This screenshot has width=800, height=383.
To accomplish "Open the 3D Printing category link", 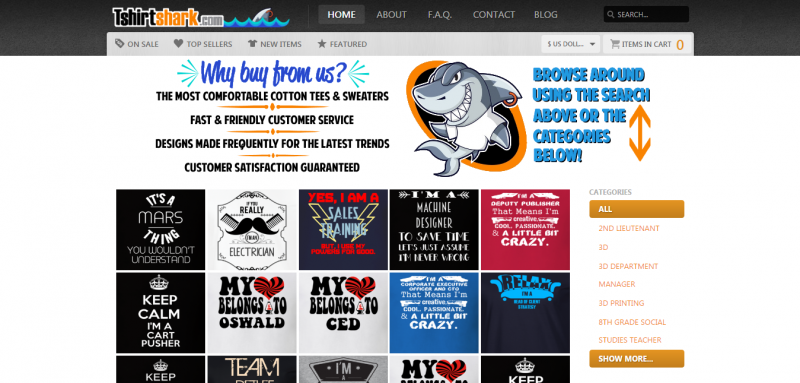I will (621, 303).
